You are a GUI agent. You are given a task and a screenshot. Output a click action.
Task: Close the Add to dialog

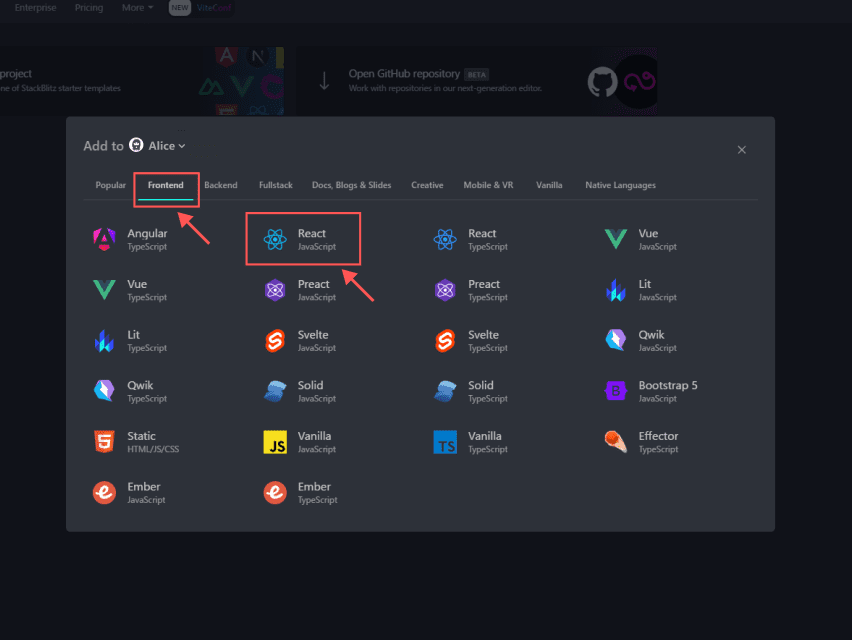[742, 150]
